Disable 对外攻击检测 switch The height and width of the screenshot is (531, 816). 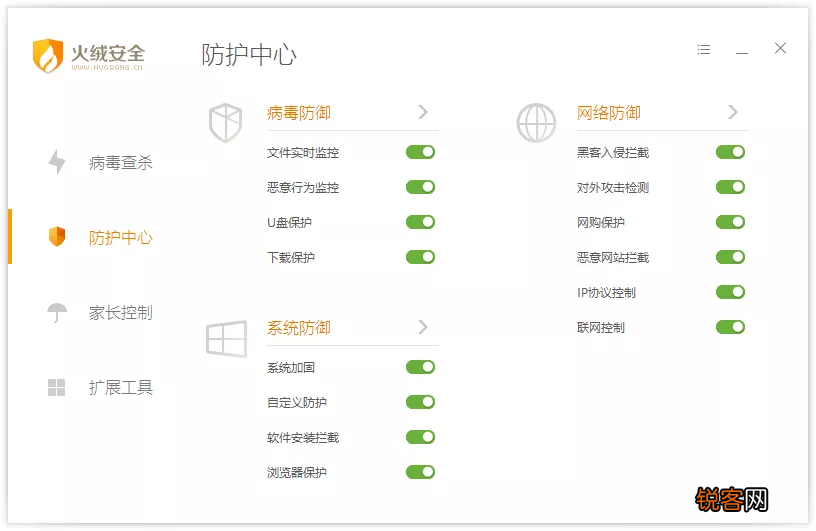[731, 187]
